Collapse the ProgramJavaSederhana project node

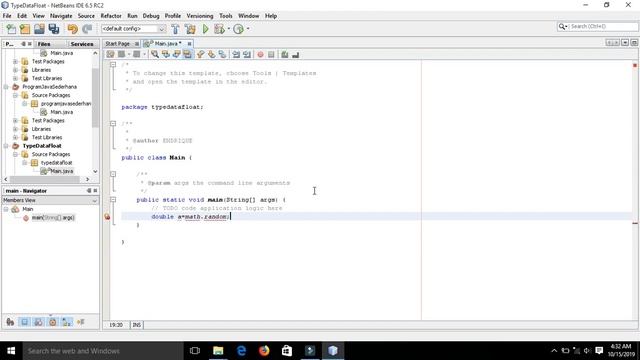(x=6, y=87)
